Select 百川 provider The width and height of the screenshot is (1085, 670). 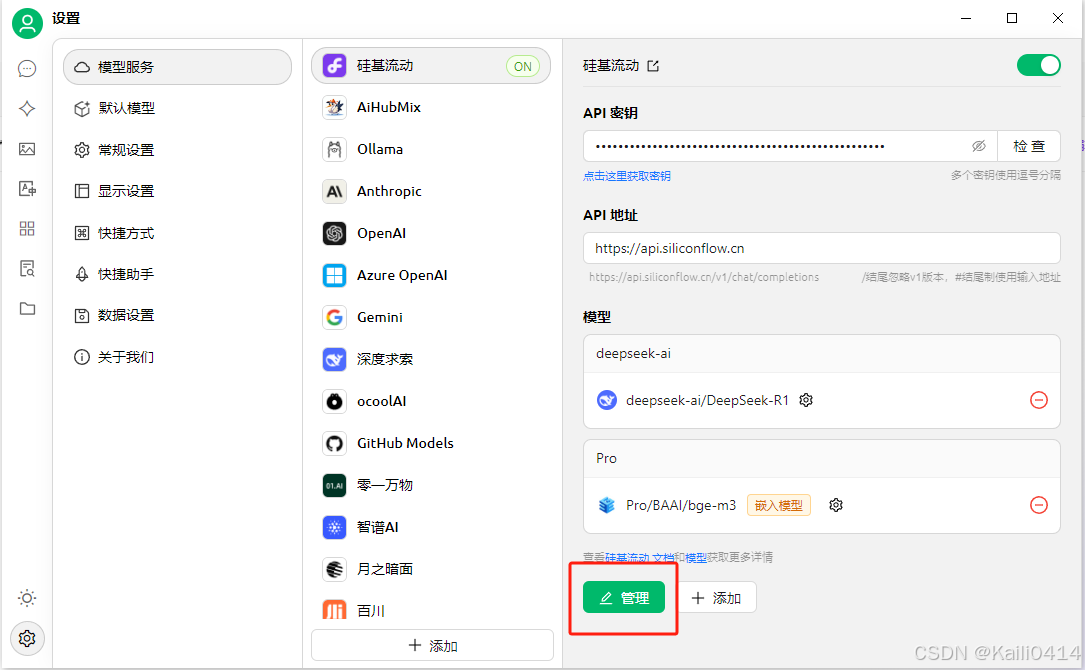pos(431,610)
